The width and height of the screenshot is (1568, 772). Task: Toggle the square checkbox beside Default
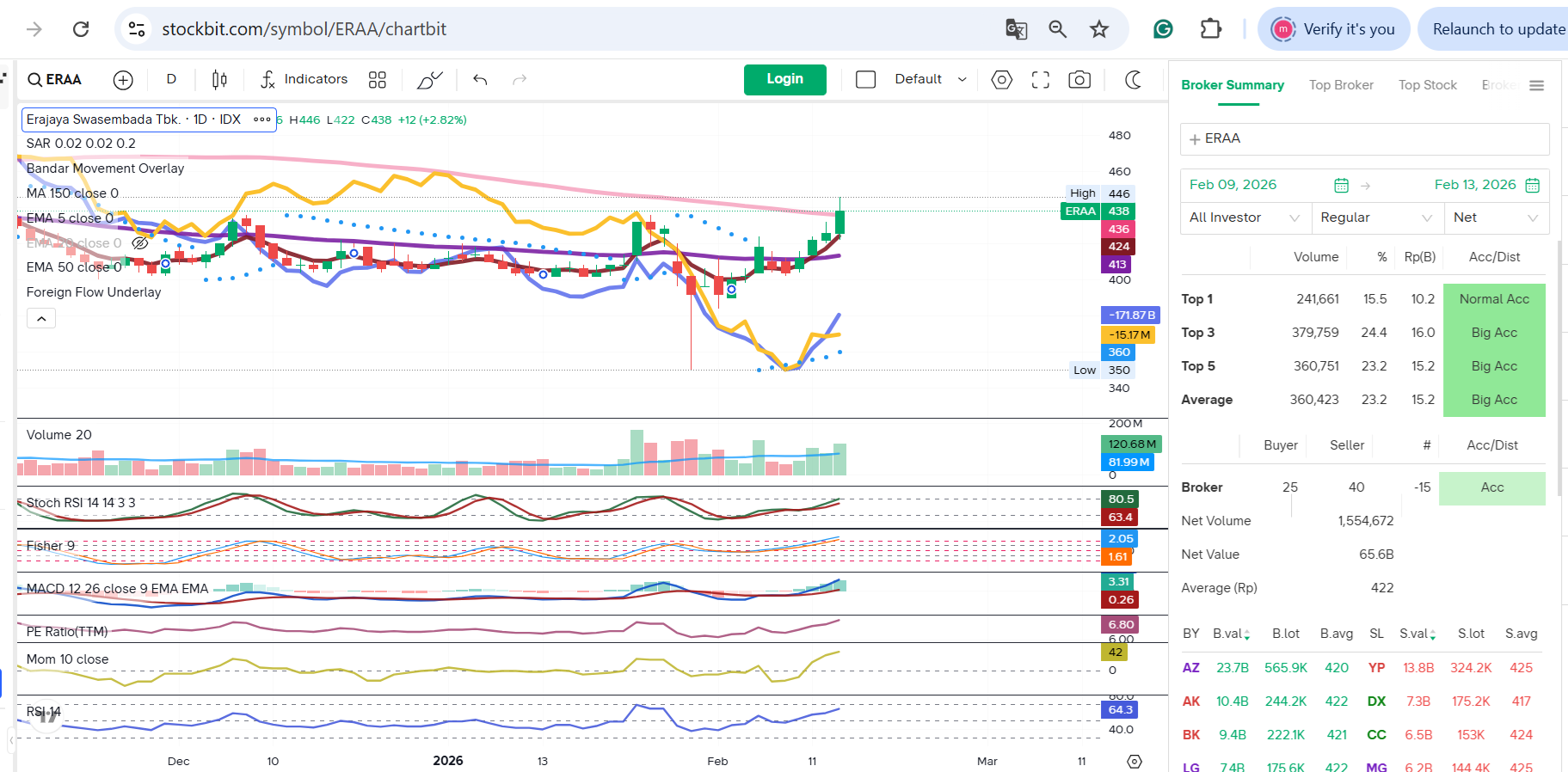coord(866,80)
